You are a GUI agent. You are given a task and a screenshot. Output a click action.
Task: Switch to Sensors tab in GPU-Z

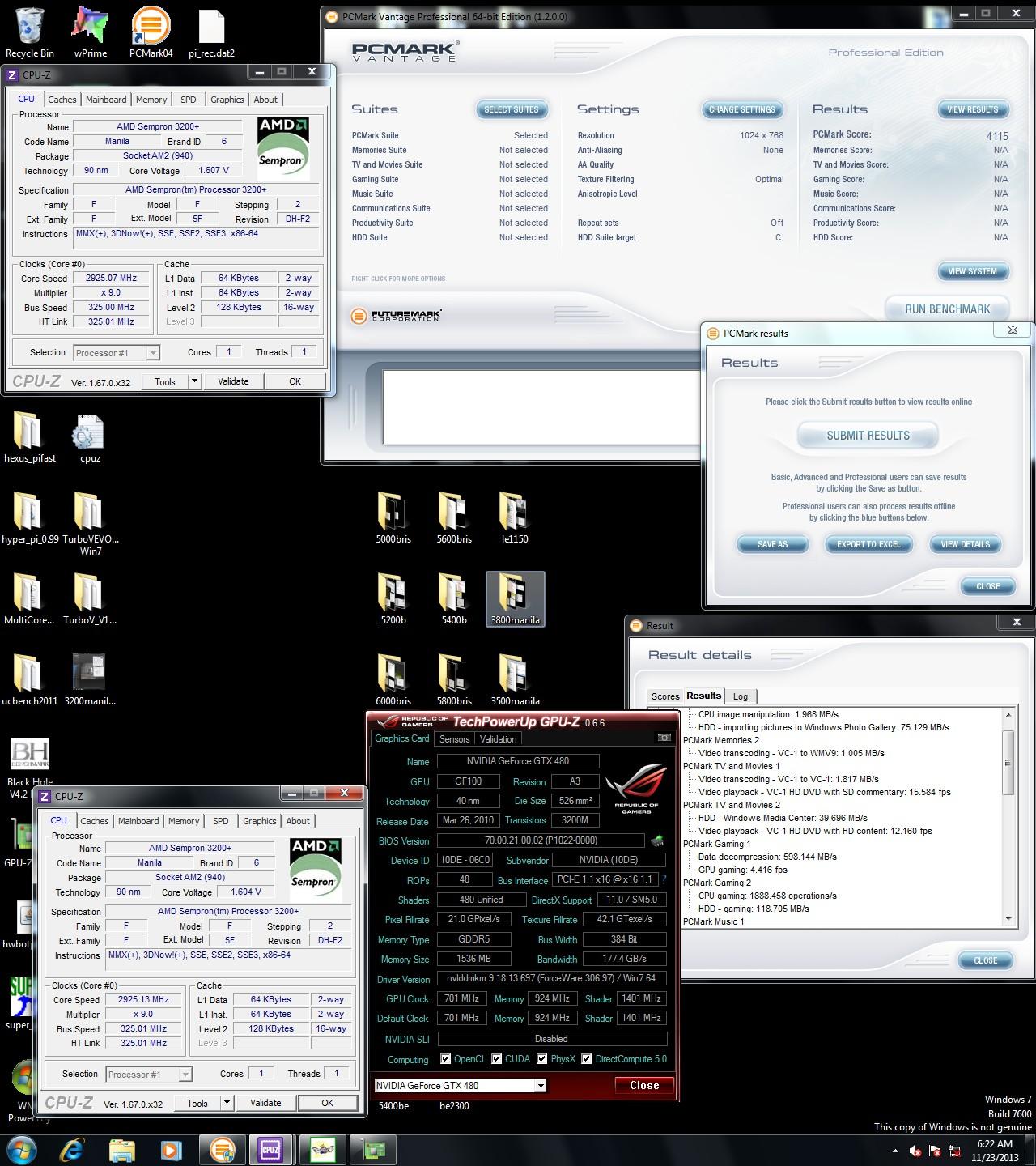click(454, 739)
